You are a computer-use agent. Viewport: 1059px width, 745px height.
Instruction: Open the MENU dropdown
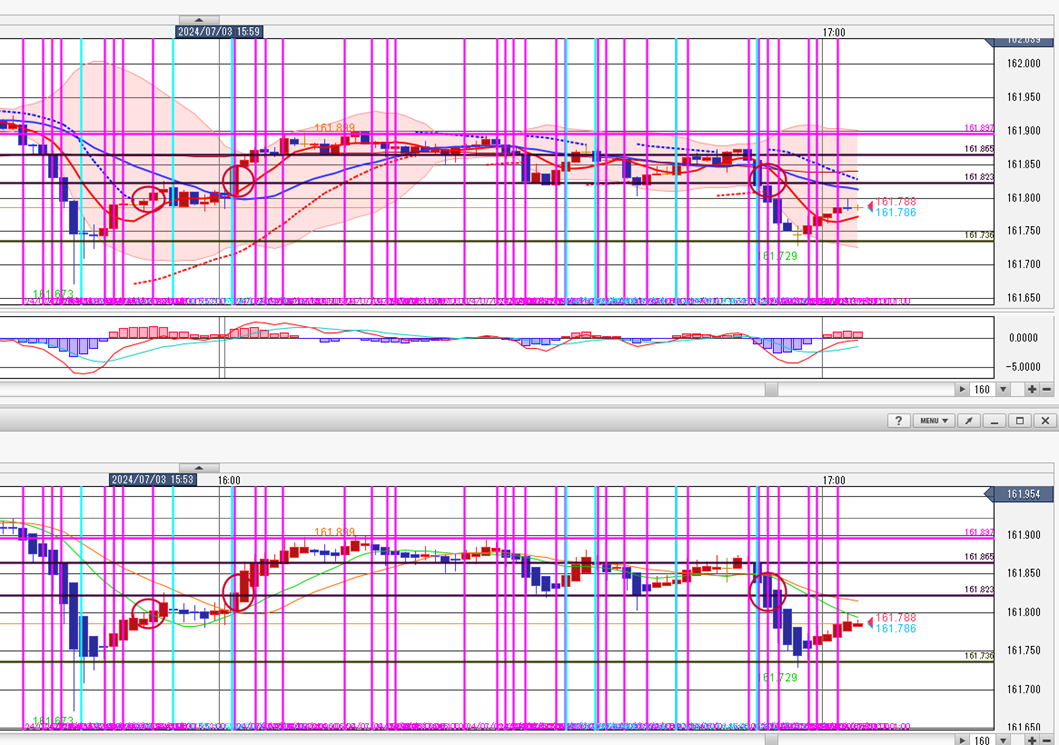[933, 421]
